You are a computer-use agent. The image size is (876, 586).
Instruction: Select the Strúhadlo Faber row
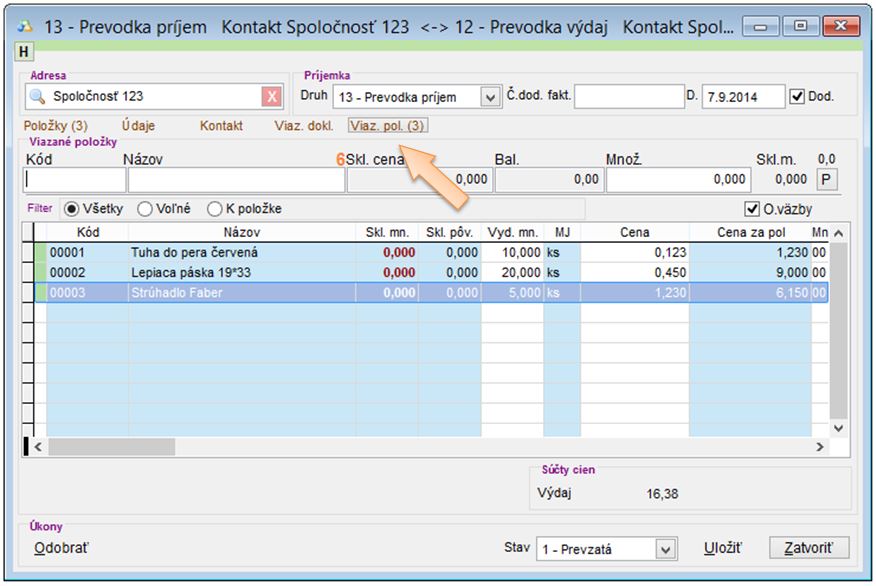click(242, 292)
